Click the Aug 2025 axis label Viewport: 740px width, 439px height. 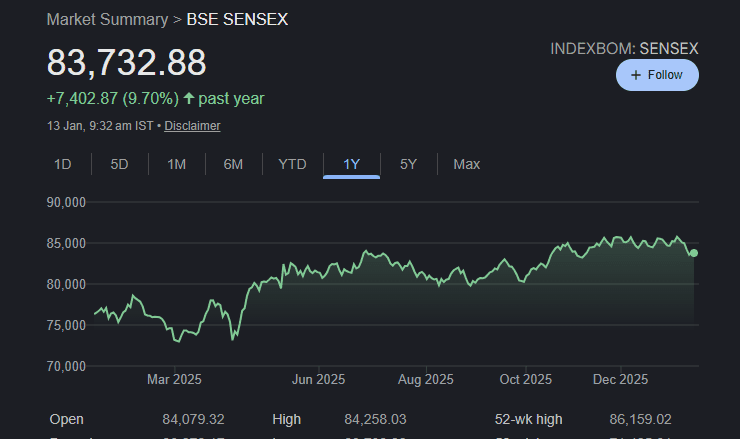(x=426, y=380)
